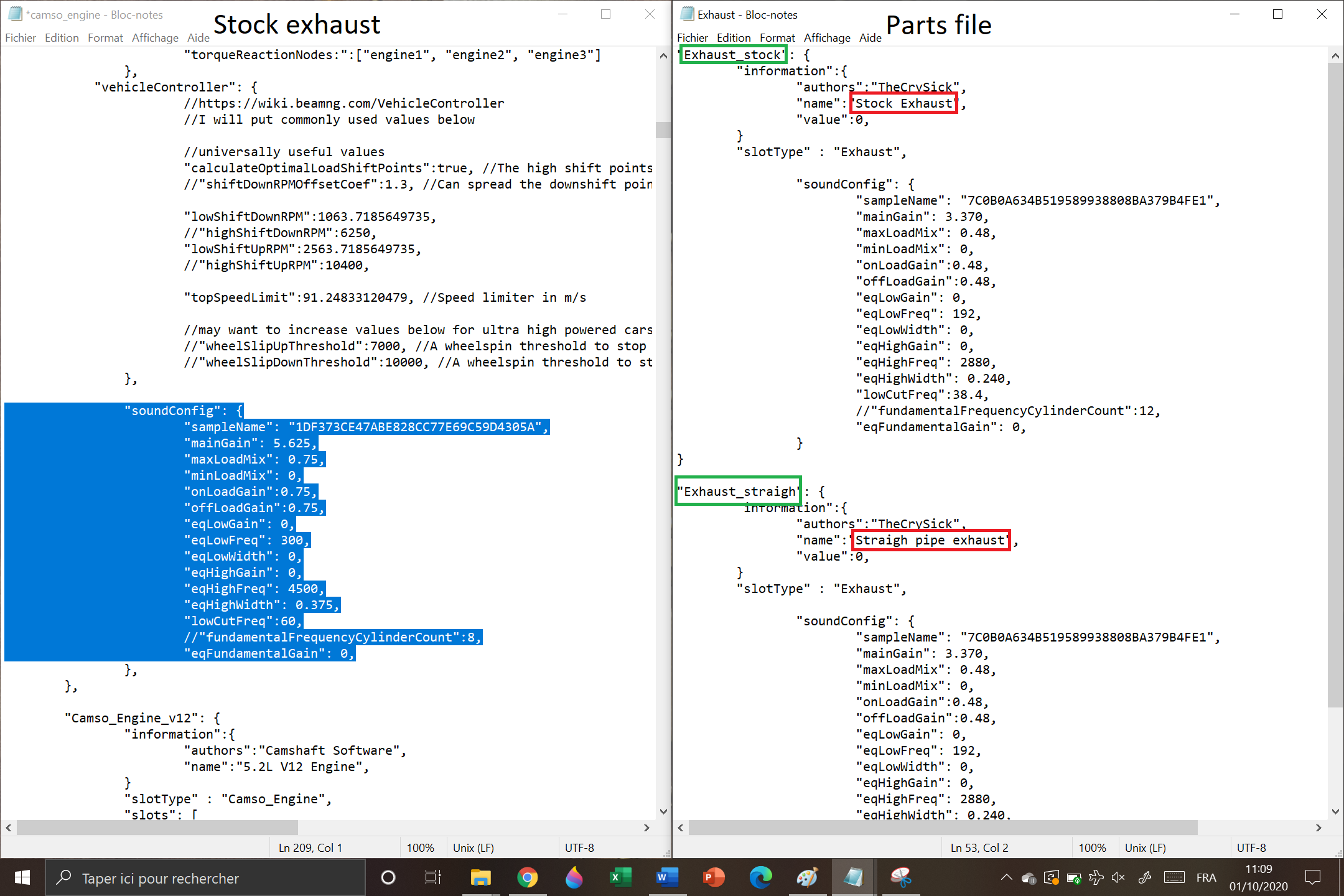Open Google Chrome from the taskbar
This screenshot has height=896, width=1344.
pyautogui.click(x=527, y=877)
